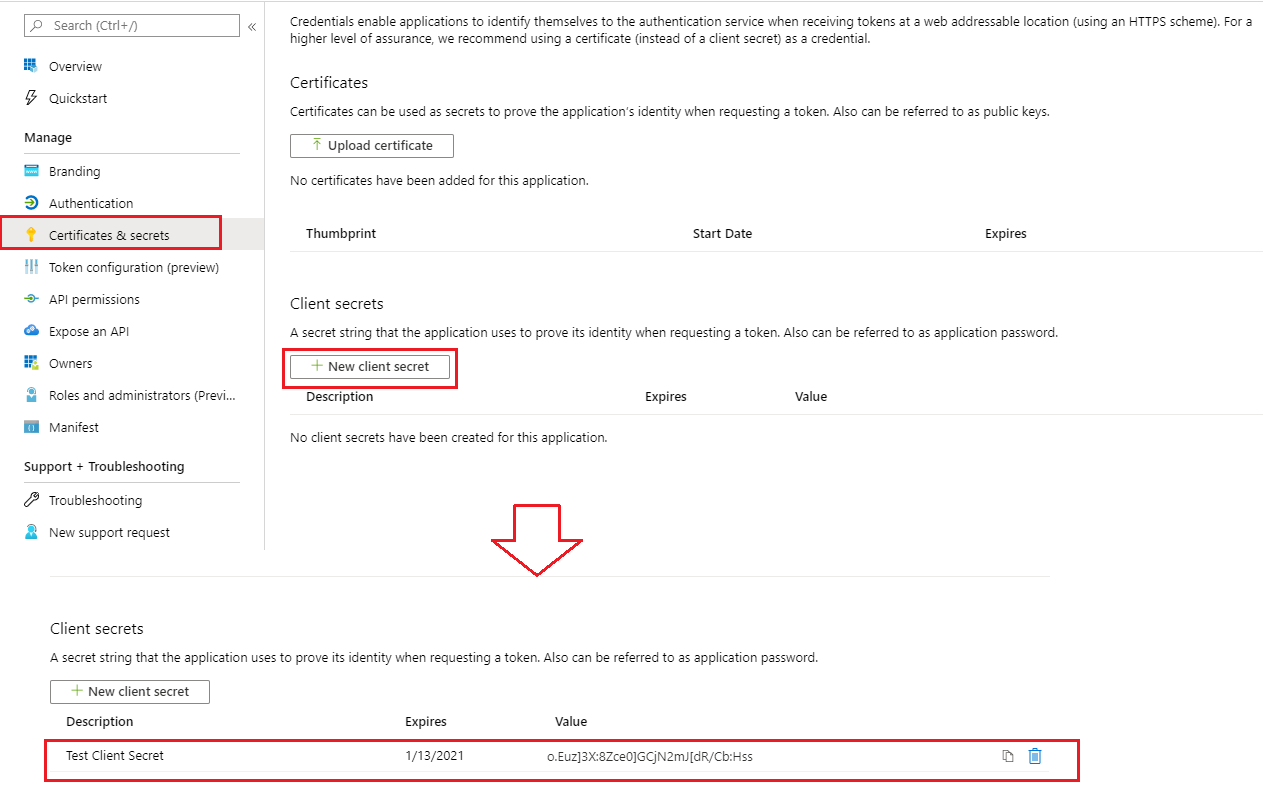This screenshot has height=796, width=1263.
Task: Go to the Owners page
Action: click(70, 363)
